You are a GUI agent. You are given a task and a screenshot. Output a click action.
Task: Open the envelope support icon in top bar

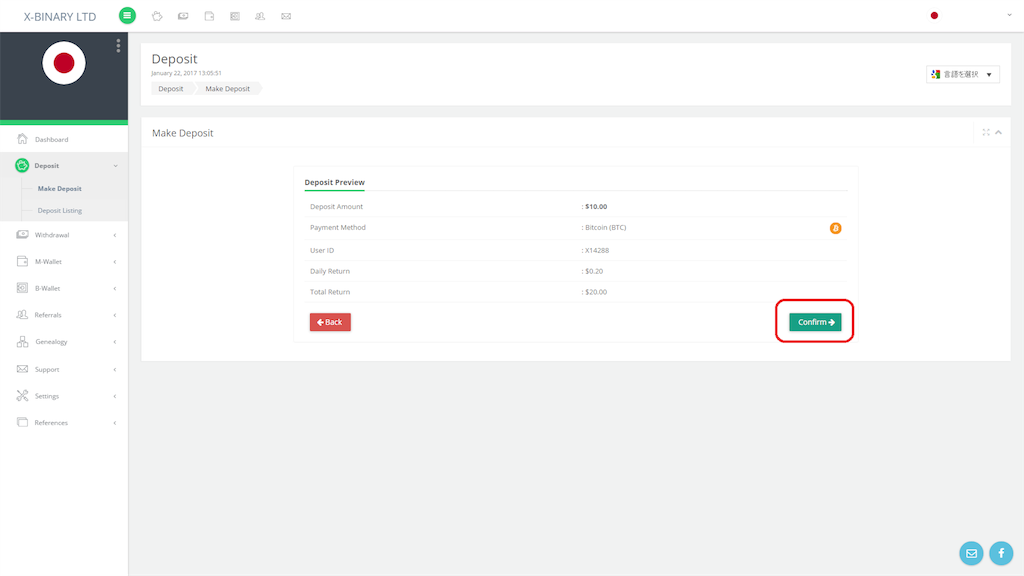pos(286,16)
